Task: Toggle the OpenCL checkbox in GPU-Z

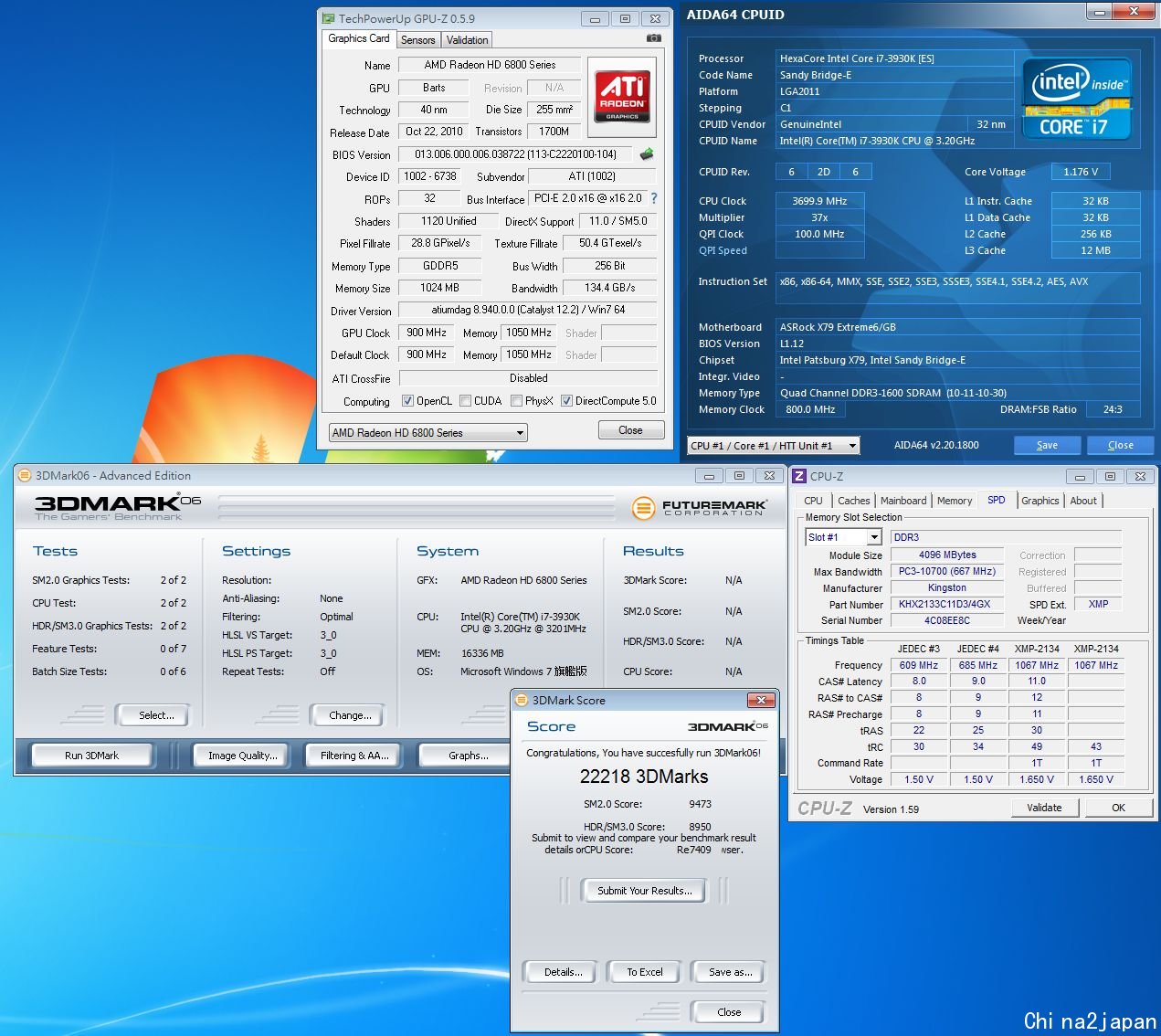Action: [407, 401]
